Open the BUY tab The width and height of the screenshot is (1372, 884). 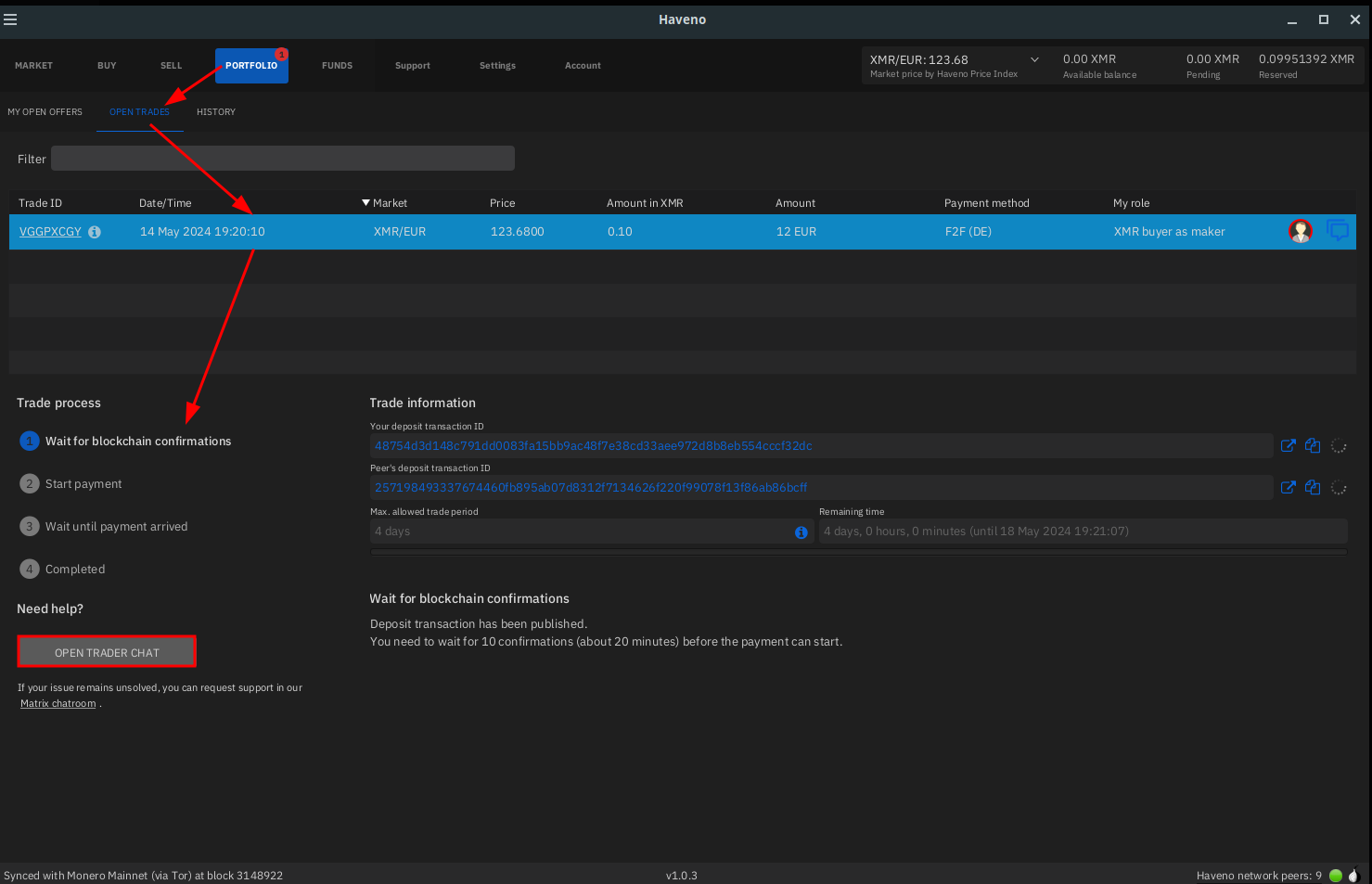[x=107, y=66]
